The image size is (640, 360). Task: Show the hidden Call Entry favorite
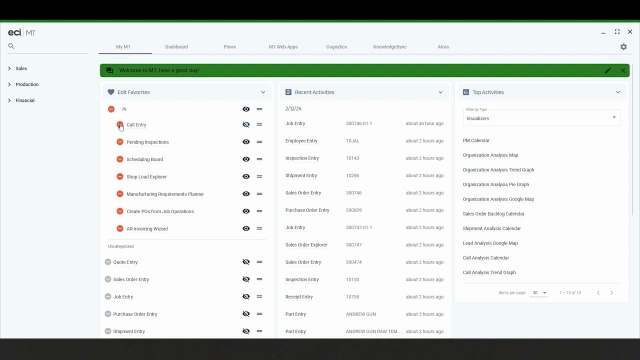246,124
